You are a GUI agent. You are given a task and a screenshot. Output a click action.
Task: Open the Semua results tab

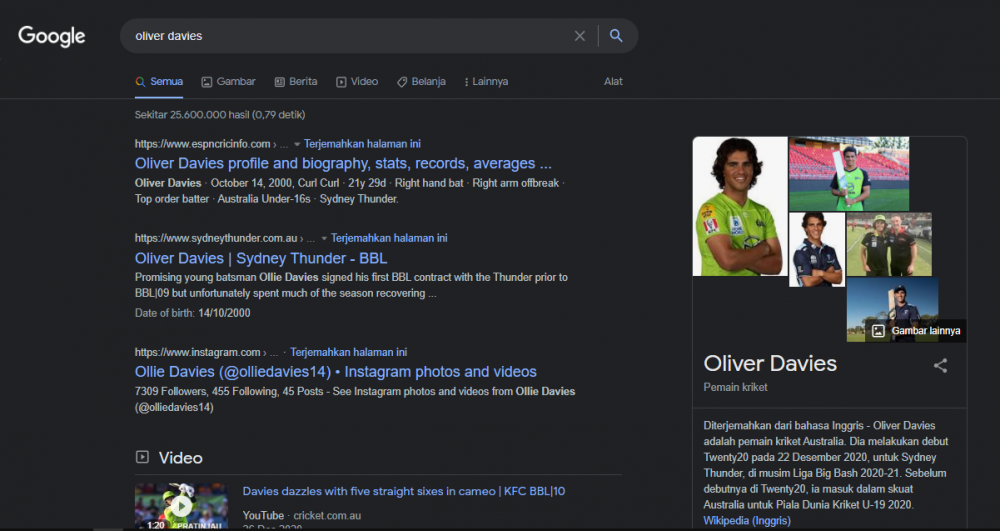[x=159, y=82]
